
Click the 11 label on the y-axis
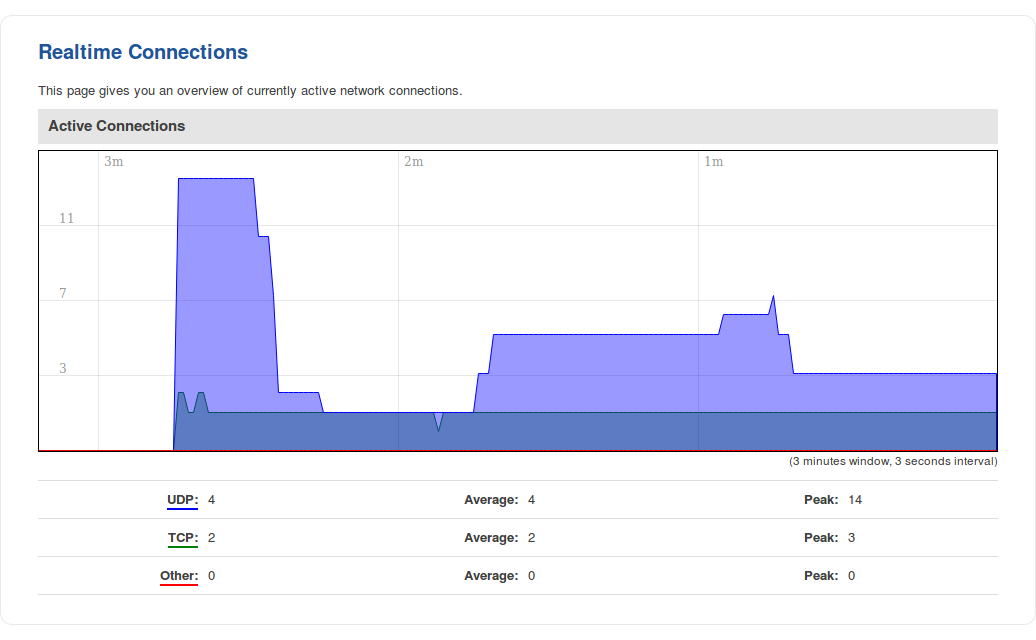pos(66,218)
